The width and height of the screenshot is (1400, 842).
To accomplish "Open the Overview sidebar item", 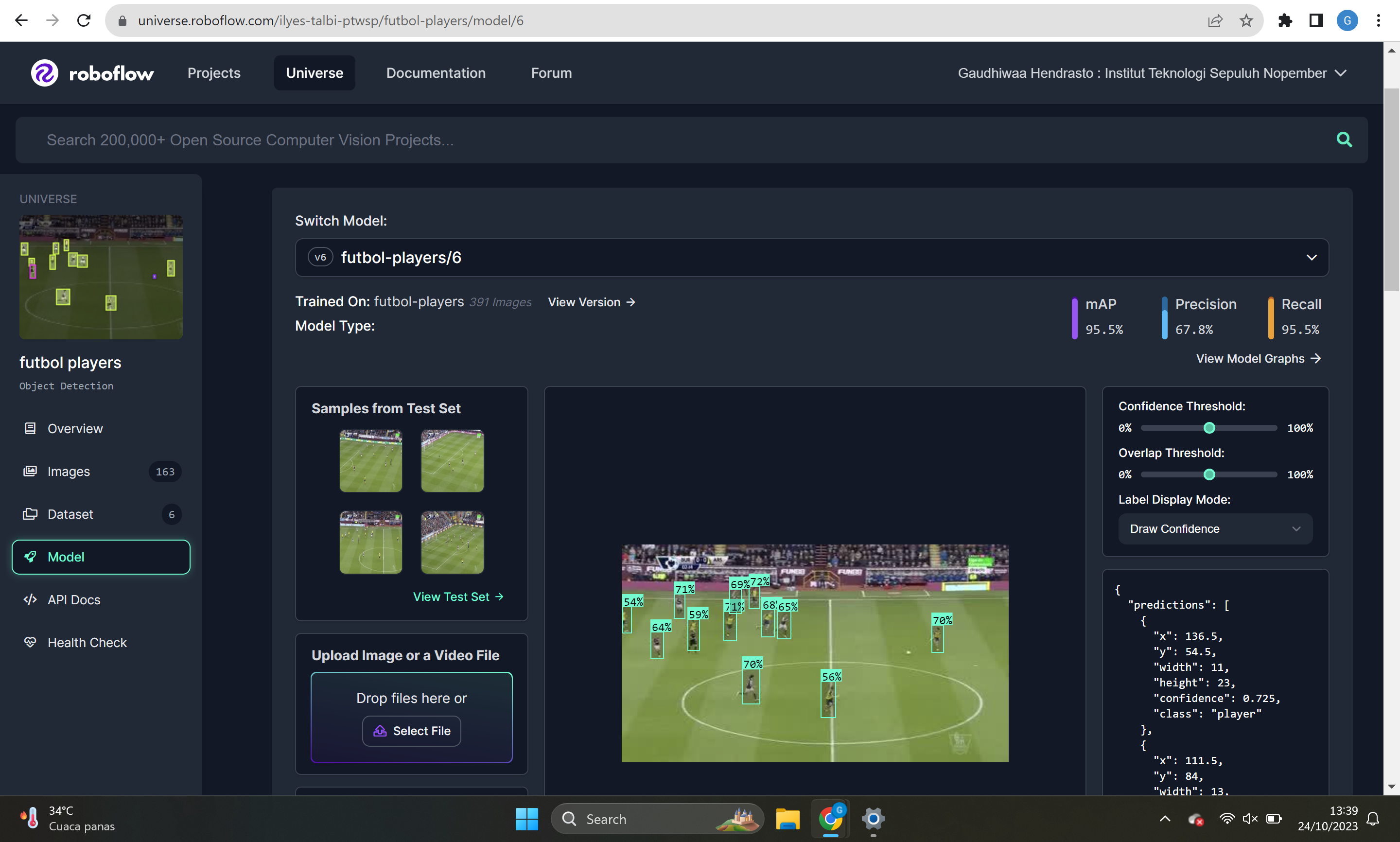I will coord(75,428).
